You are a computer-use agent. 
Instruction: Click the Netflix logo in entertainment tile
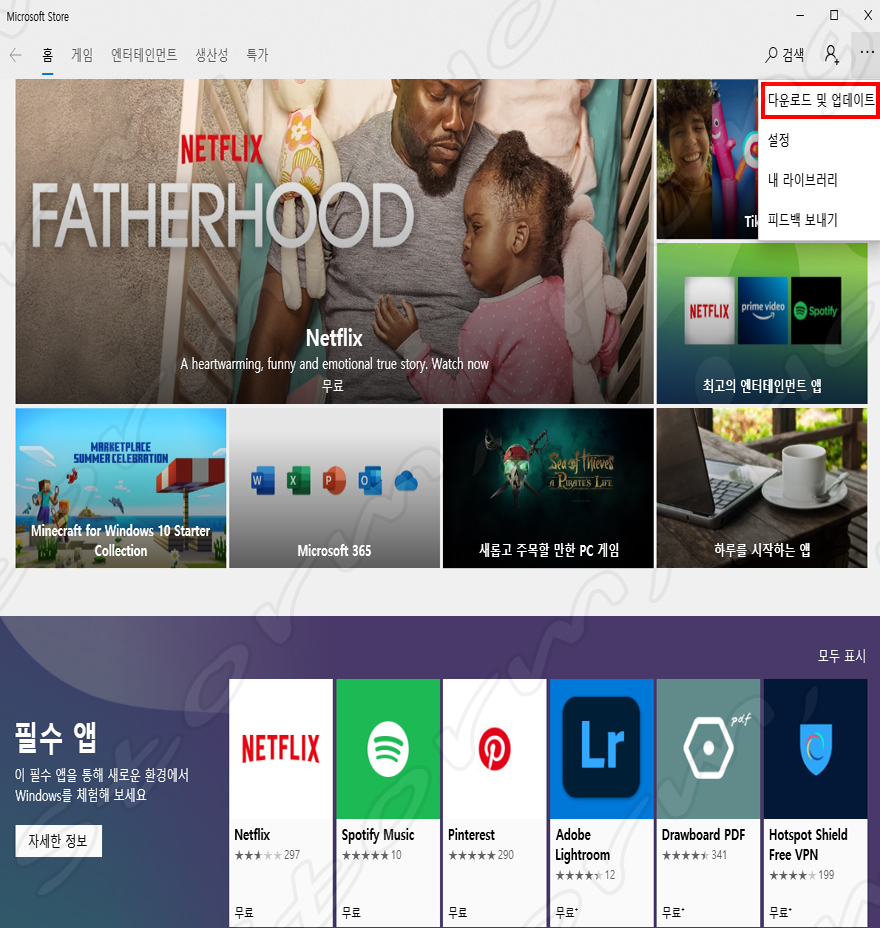click(x=709, y=311)
